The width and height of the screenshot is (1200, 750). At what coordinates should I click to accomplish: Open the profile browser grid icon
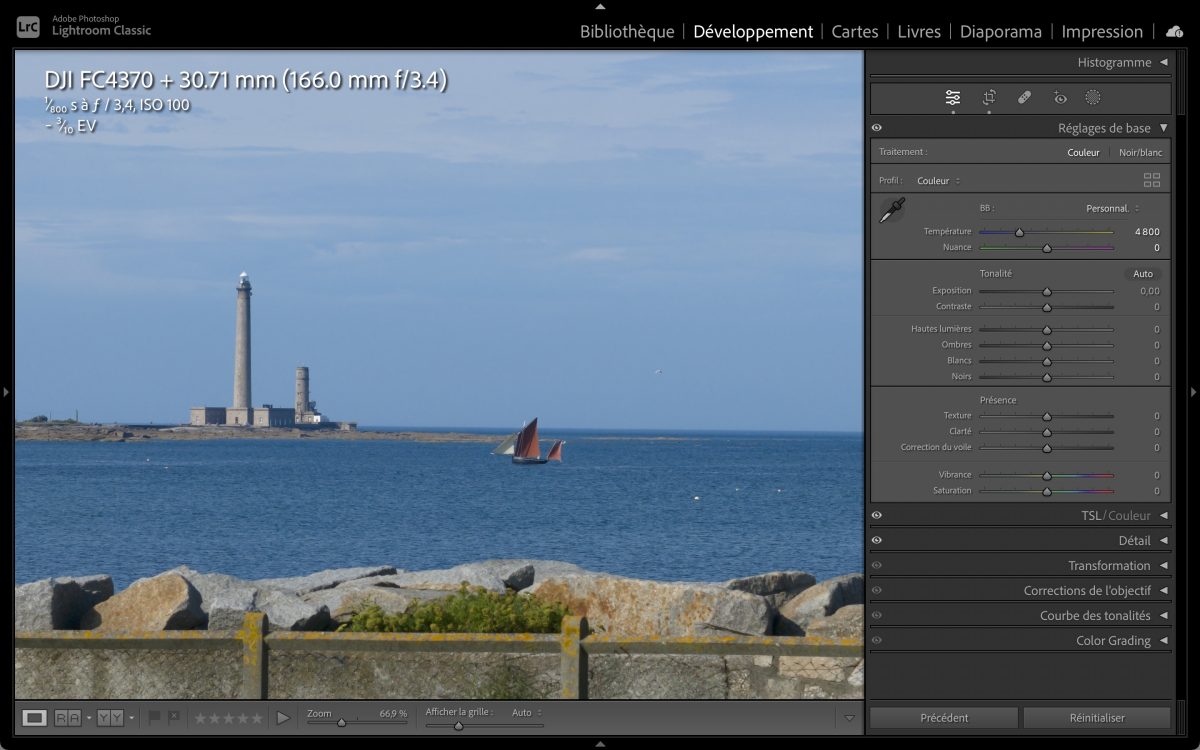click(x=1152, y=180)
